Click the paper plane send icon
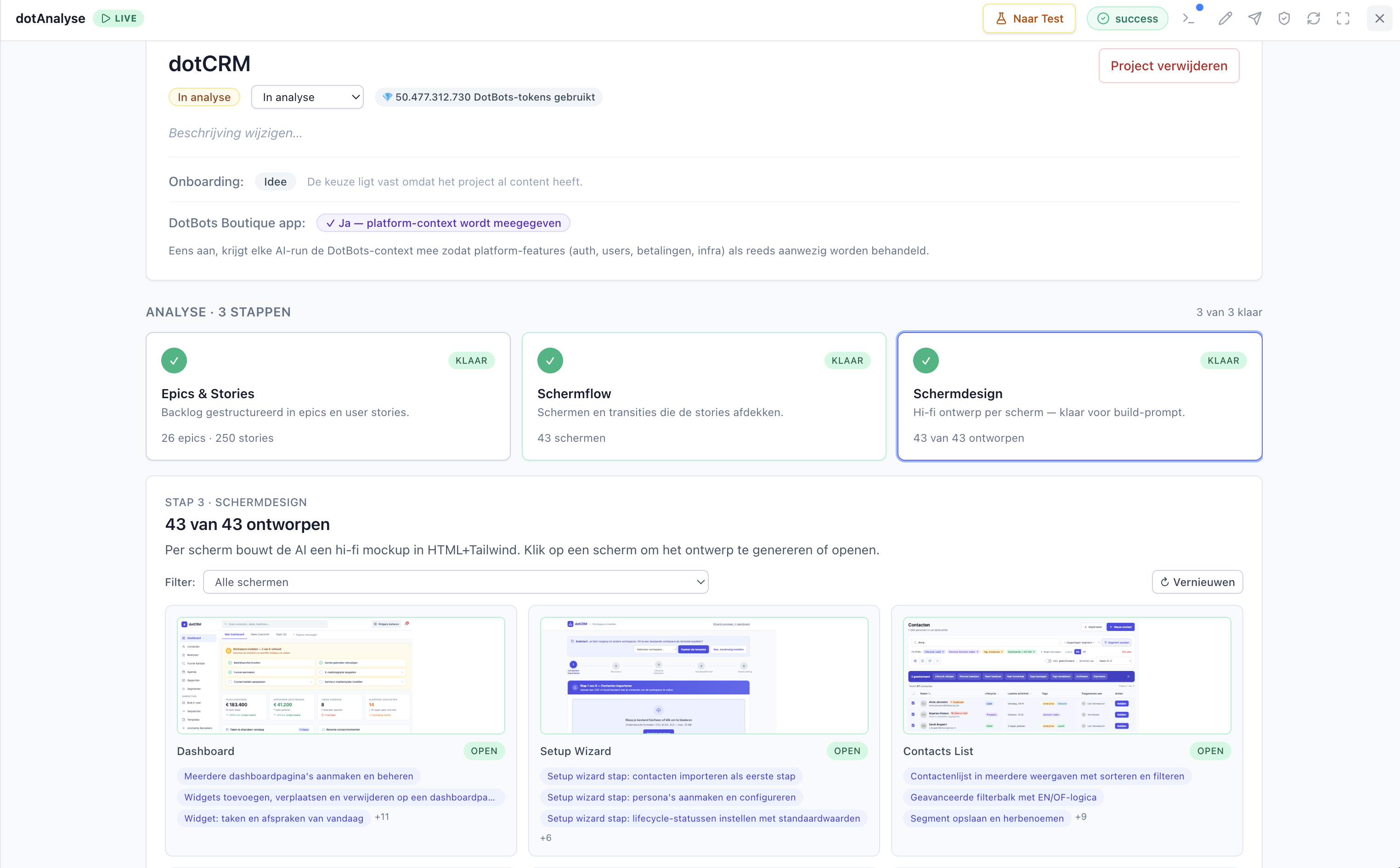1400x868 pixels. click(x=1255, y=18)
